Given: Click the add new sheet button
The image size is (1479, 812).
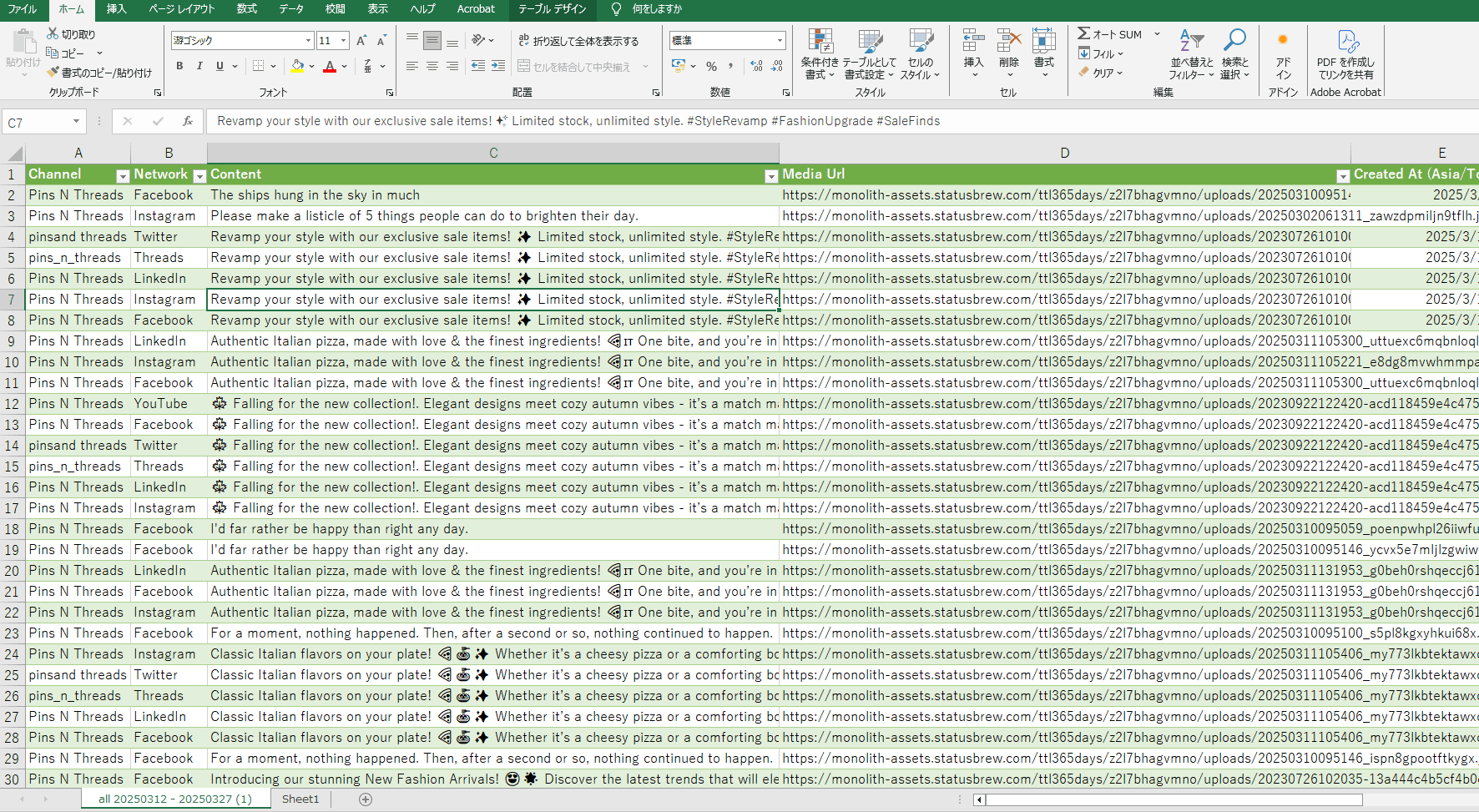Looking at the screenshot, I should coord(365,799).
